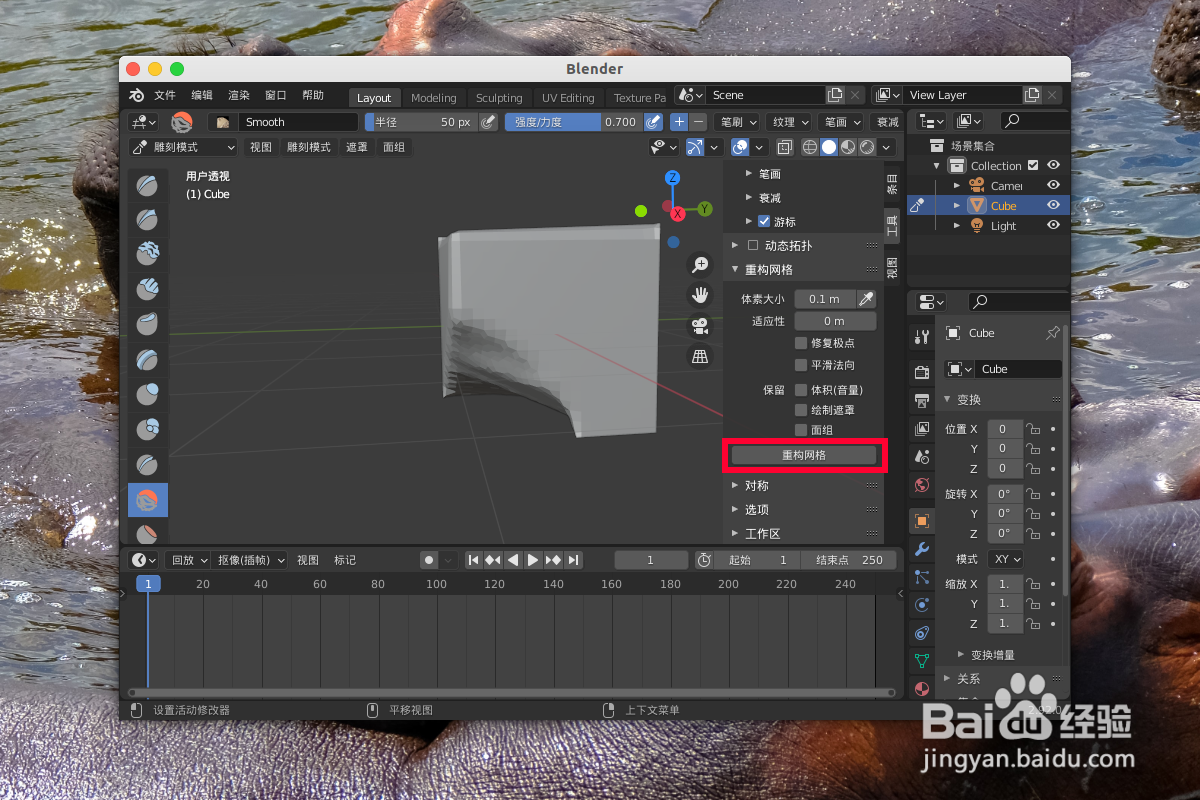Viewport: 1200px width, 800px height.
Task: Enable 绘制遮罩 preserve checkbox
Action: (801, 410)
